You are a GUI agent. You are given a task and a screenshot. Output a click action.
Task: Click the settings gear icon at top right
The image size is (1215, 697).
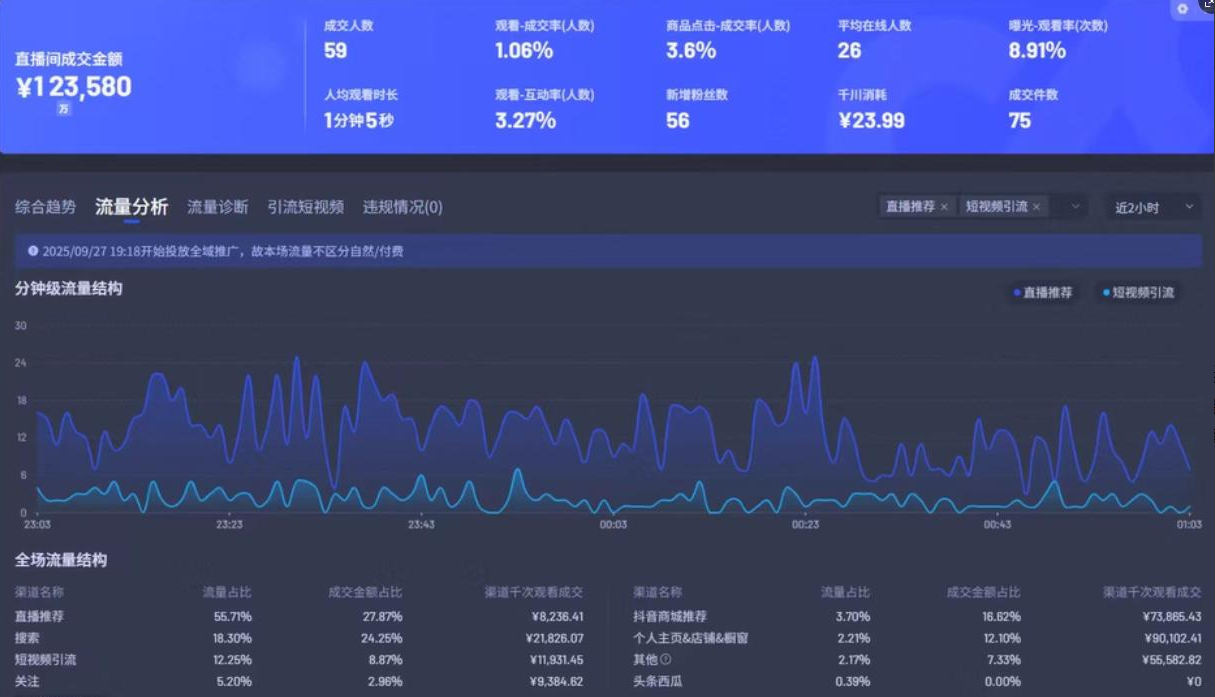(1182, 8)
